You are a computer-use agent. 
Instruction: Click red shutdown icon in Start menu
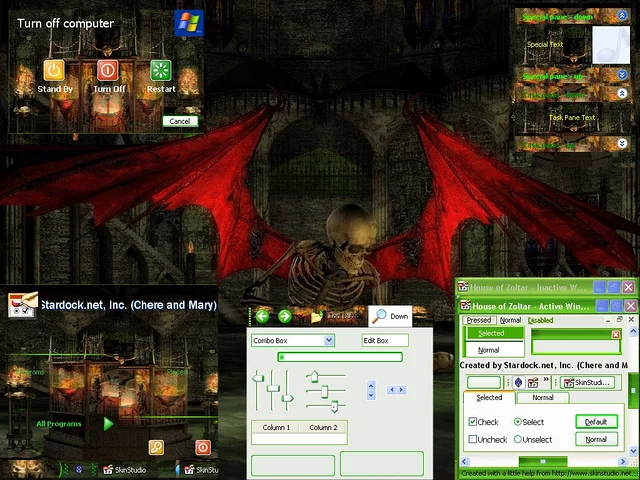point(202,447)
